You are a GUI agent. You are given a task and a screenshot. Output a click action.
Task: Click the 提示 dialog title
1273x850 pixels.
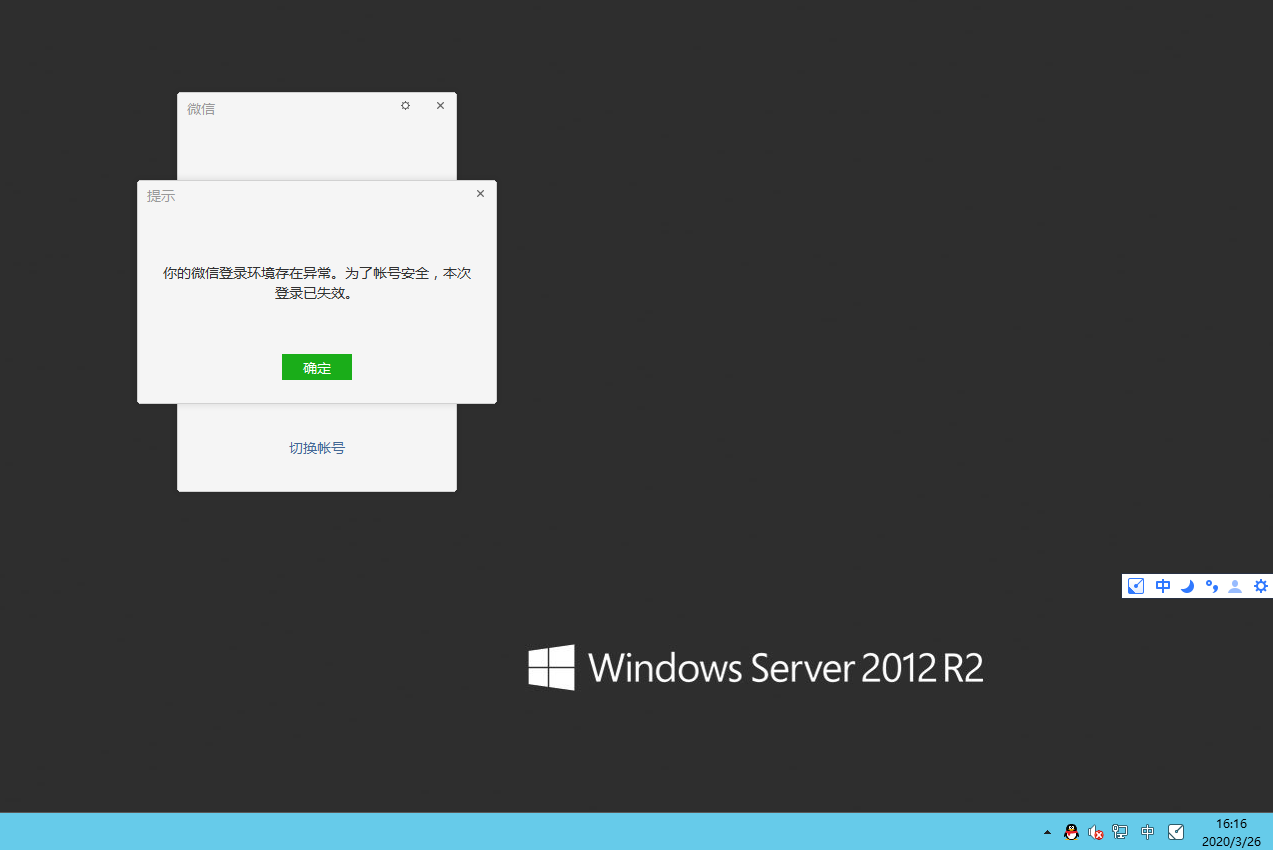pyautogui.click(x=161, y=196)
